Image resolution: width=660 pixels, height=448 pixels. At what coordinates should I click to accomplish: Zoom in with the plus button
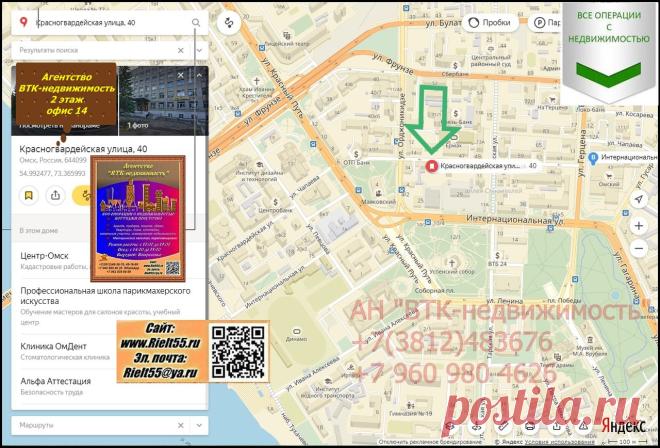pyautogui.click(x=639, y=226)
